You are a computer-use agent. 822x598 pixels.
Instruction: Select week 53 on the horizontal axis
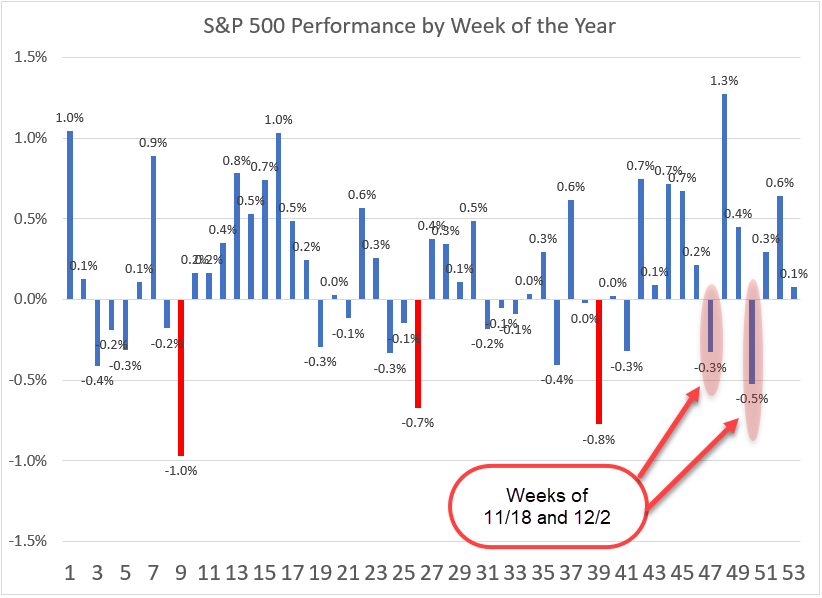(793, 574)
